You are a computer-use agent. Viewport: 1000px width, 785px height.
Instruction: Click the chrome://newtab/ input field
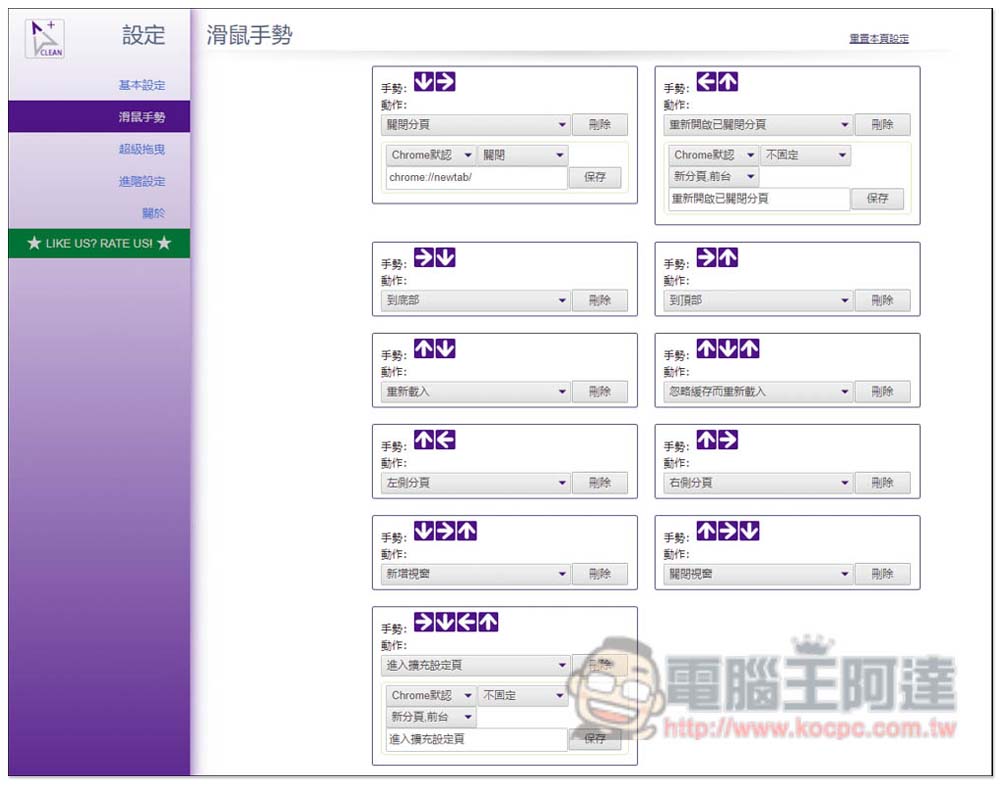476,177
